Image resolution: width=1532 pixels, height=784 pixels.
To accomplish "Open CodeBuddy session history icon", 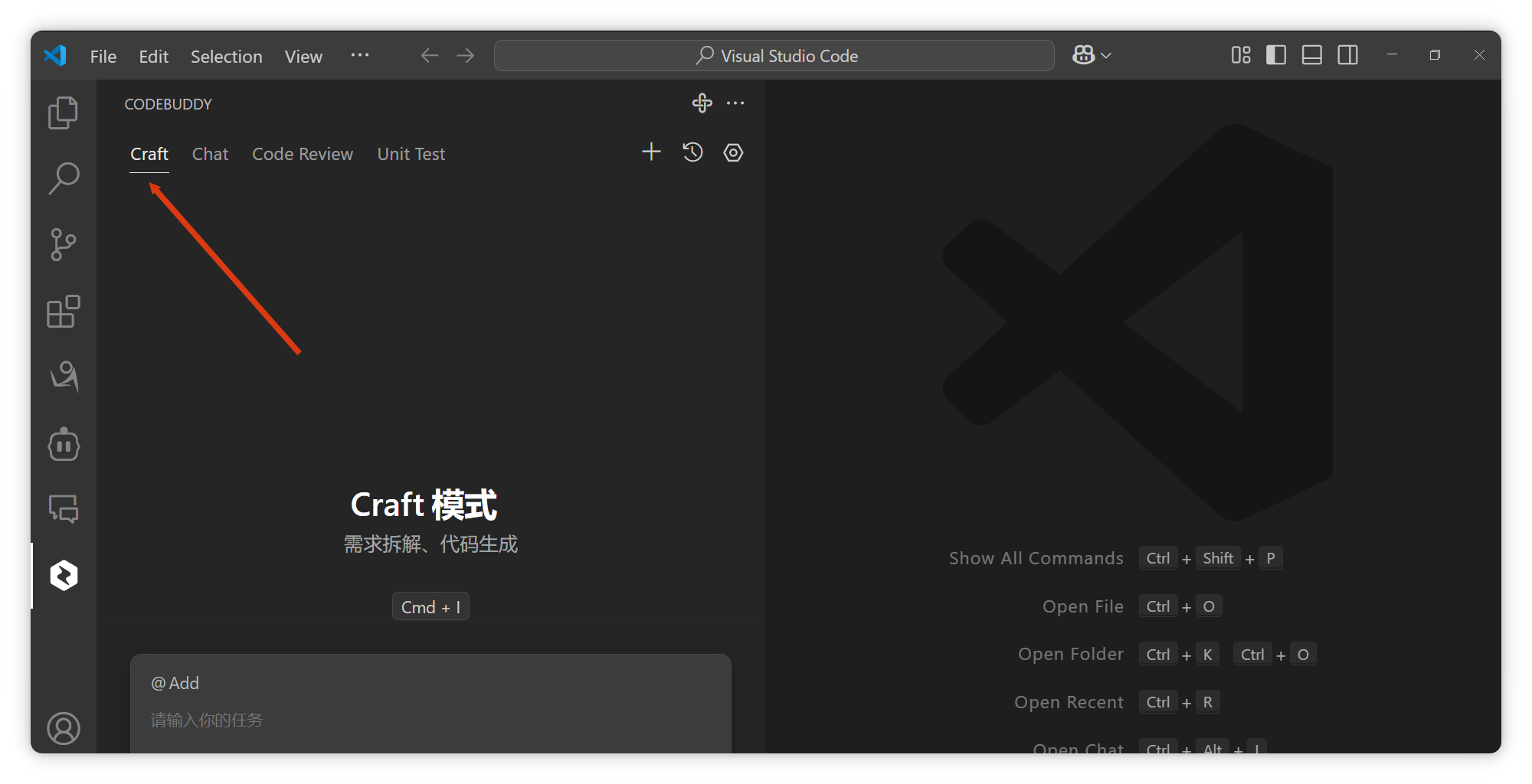I will pos(692,152).
